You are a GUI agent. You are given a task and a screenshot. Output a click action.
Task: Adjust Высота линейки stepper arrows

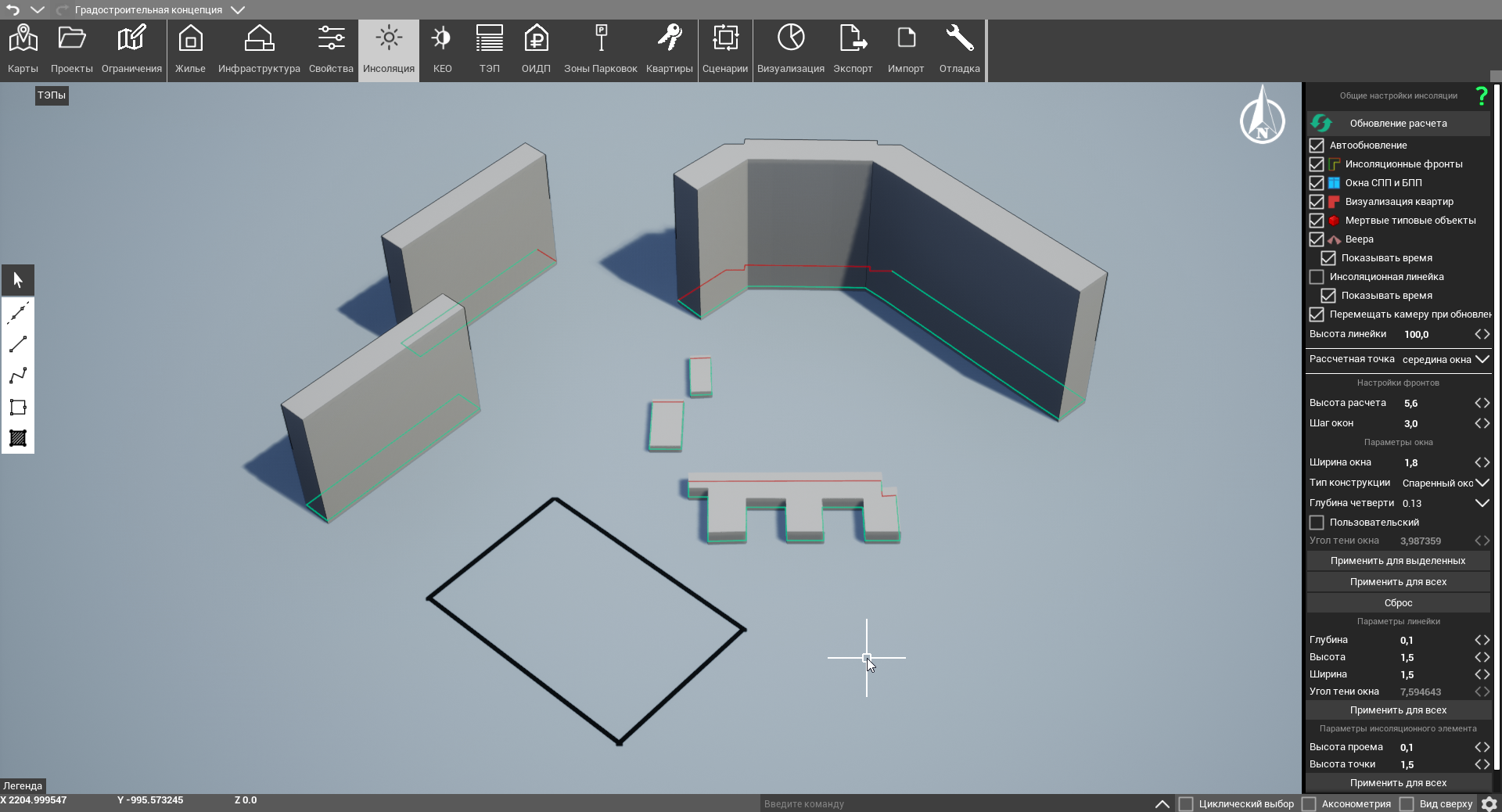[1482, 334]
